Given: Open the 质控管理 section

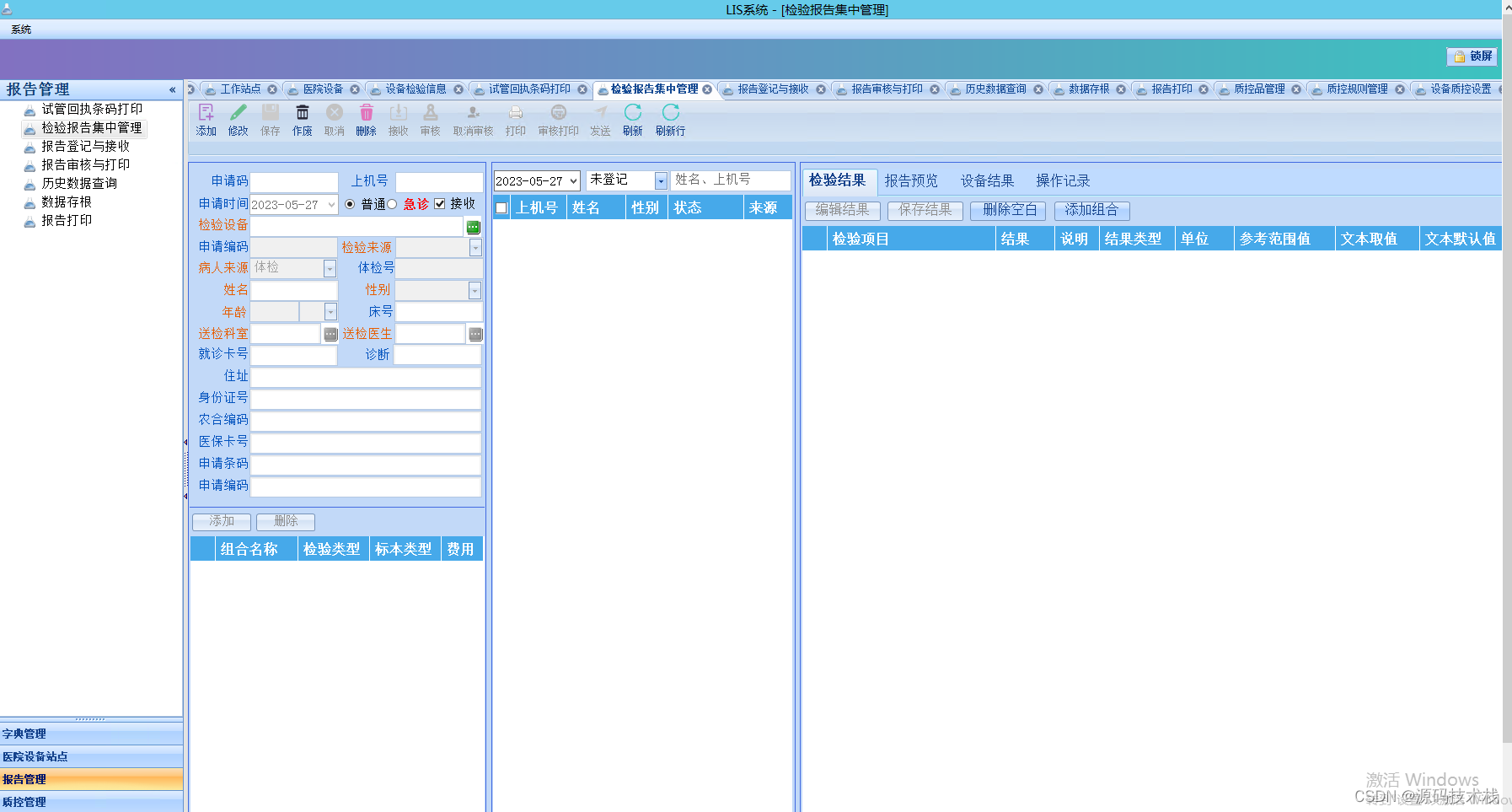Looking at the screenshot, I should click(x=91, y=802).
